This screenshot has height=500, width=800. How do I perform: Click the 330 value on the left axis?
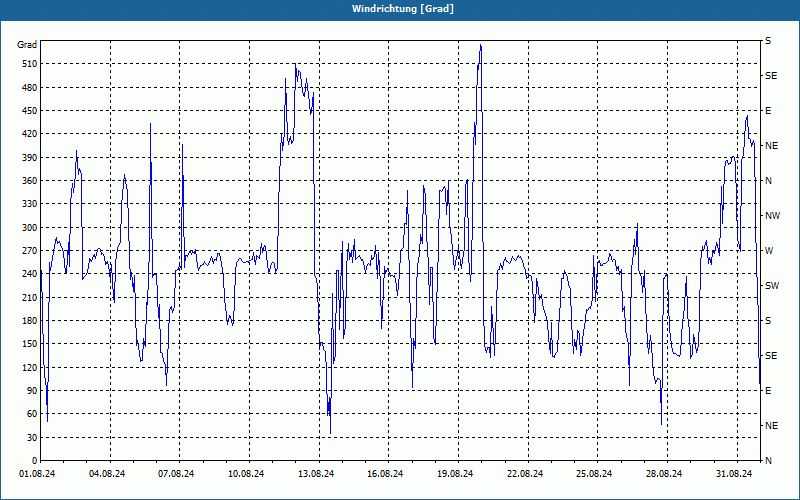coord(31,204)
